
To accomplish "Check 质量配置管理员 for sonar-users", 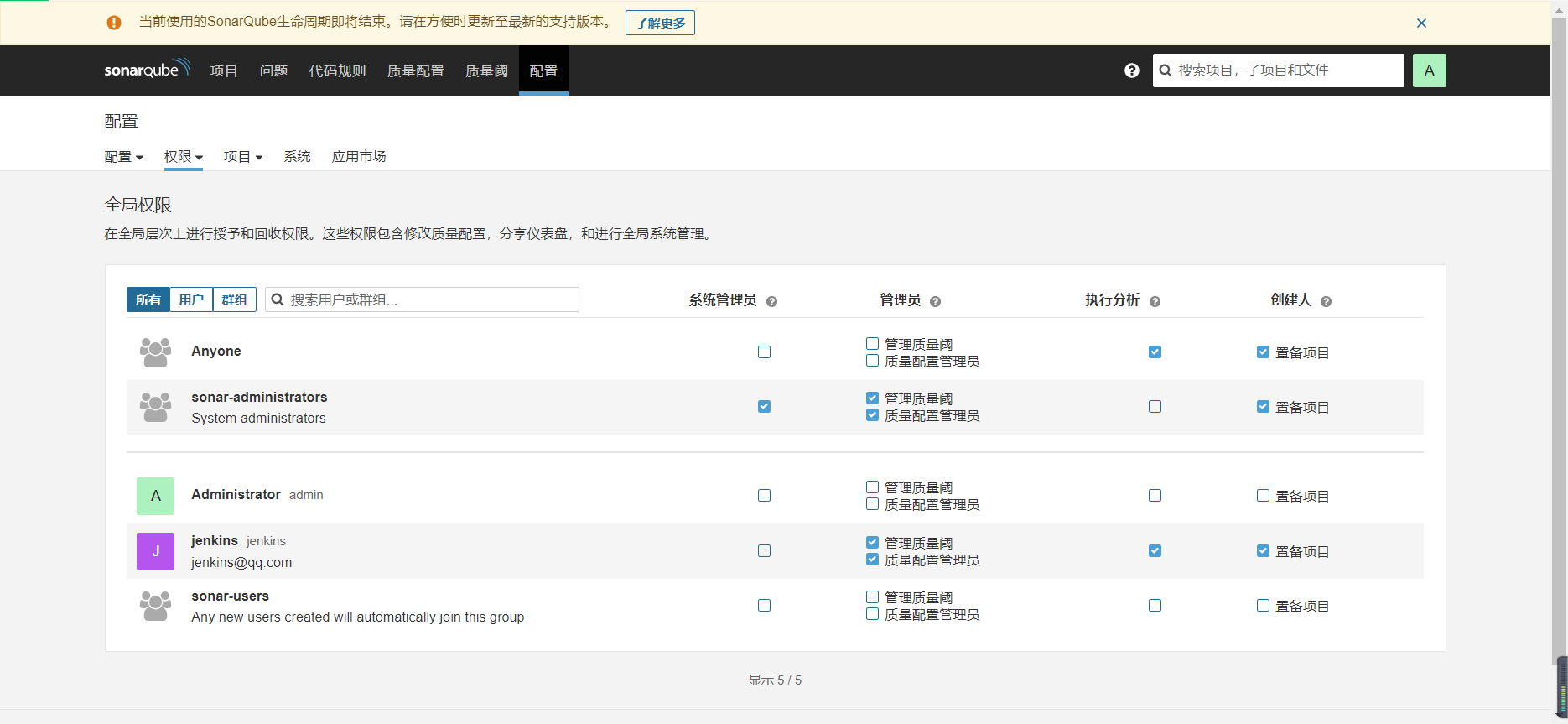I will [x=872, y=613].
